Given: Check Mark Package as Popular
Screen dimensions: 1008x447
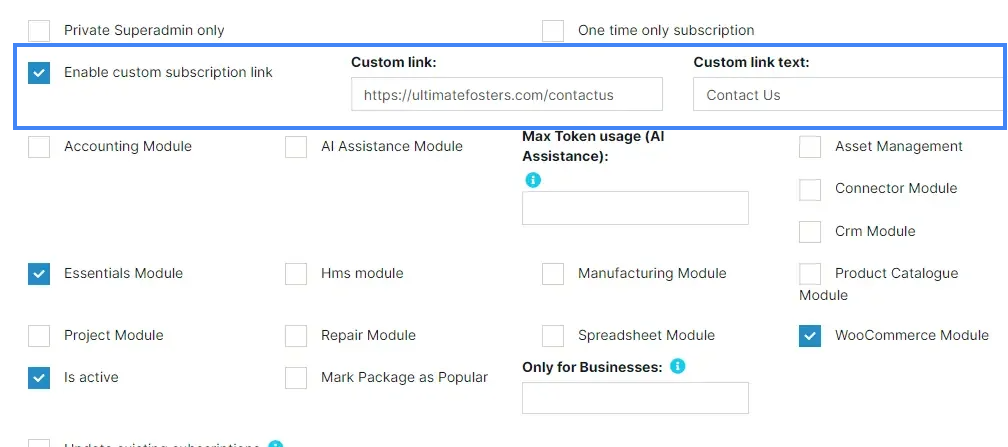Looking at the screenshot, I should pos(296,378).
